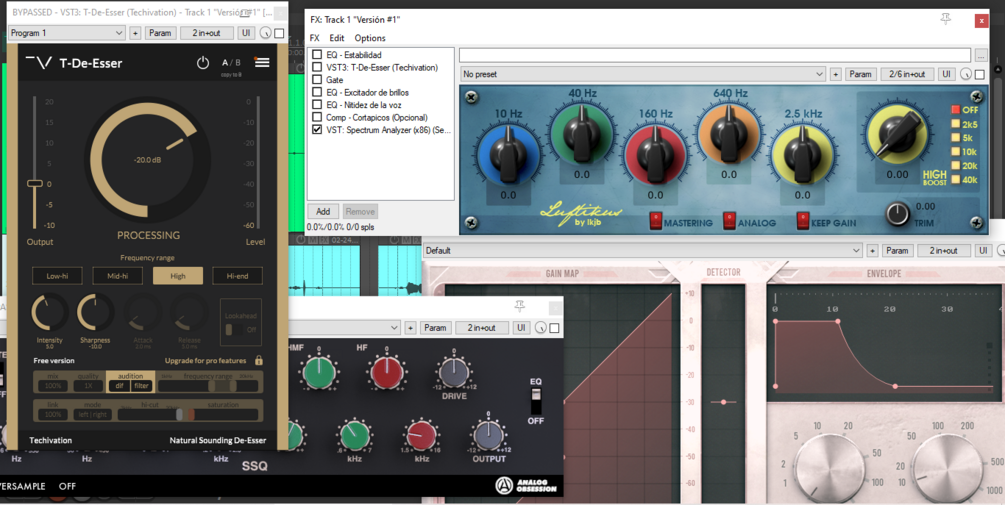Click the T-De-Esser Output fader handle
Viewport: 1005px width, 505px height.
[35, 183]
